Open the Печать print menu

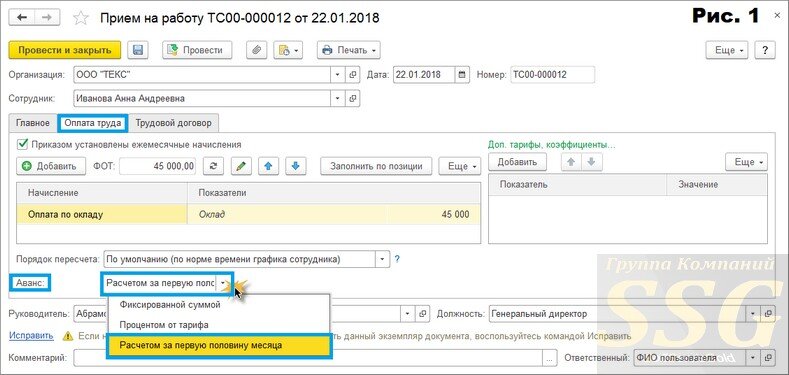pyautogui.click(x=349, y=50)
